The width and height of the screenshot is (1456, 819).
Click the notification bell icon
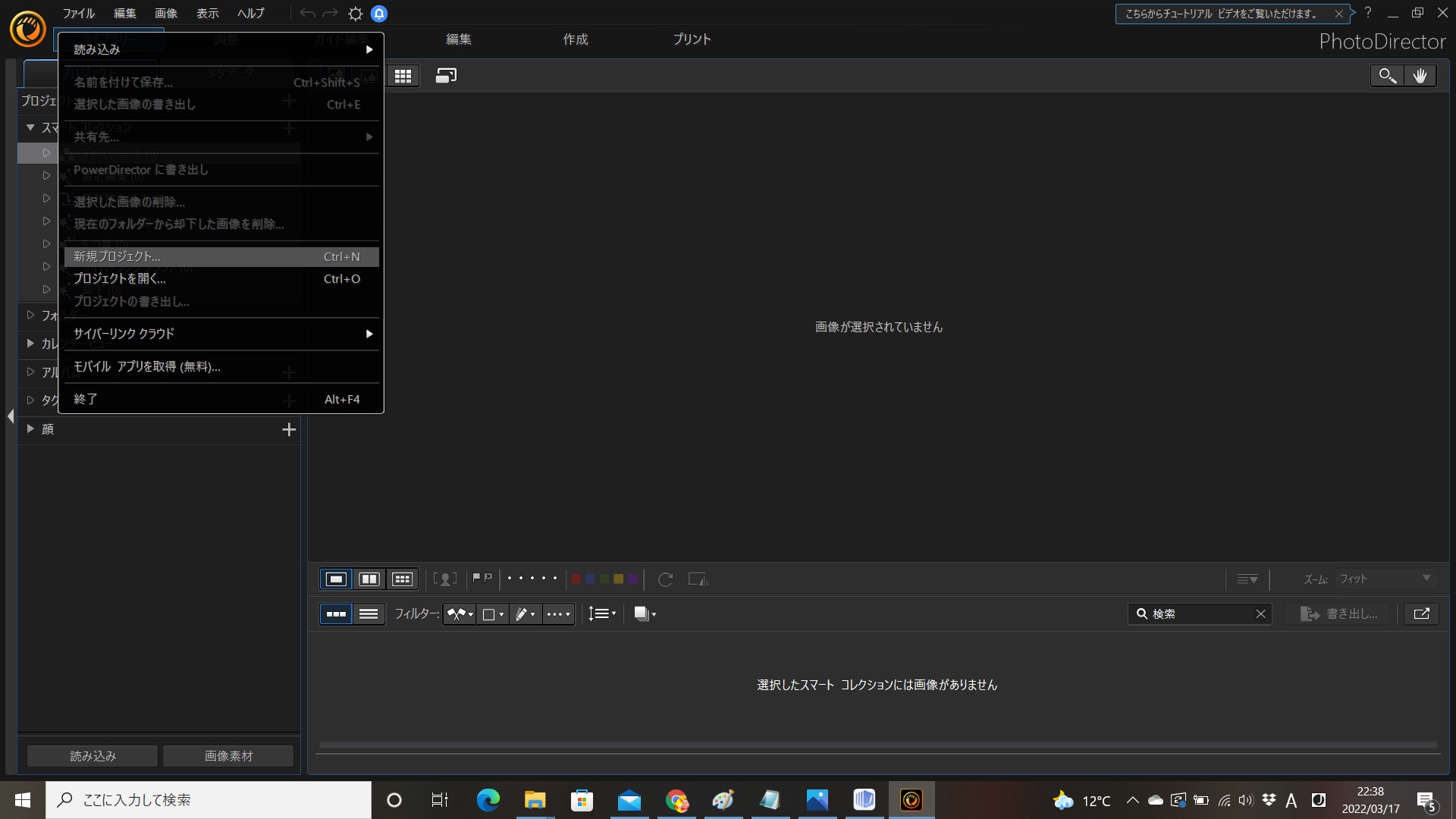coord(379,14)
